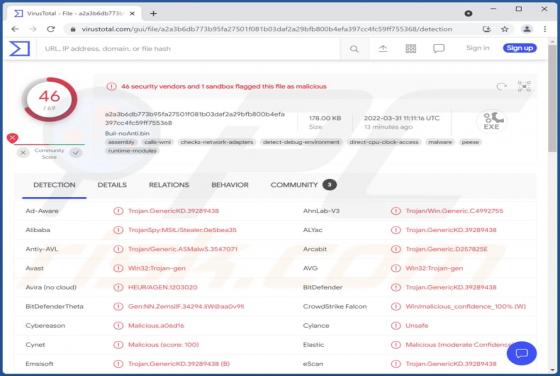Open the browser profile icon
This screenshot has width=560, height=376.
527,29
